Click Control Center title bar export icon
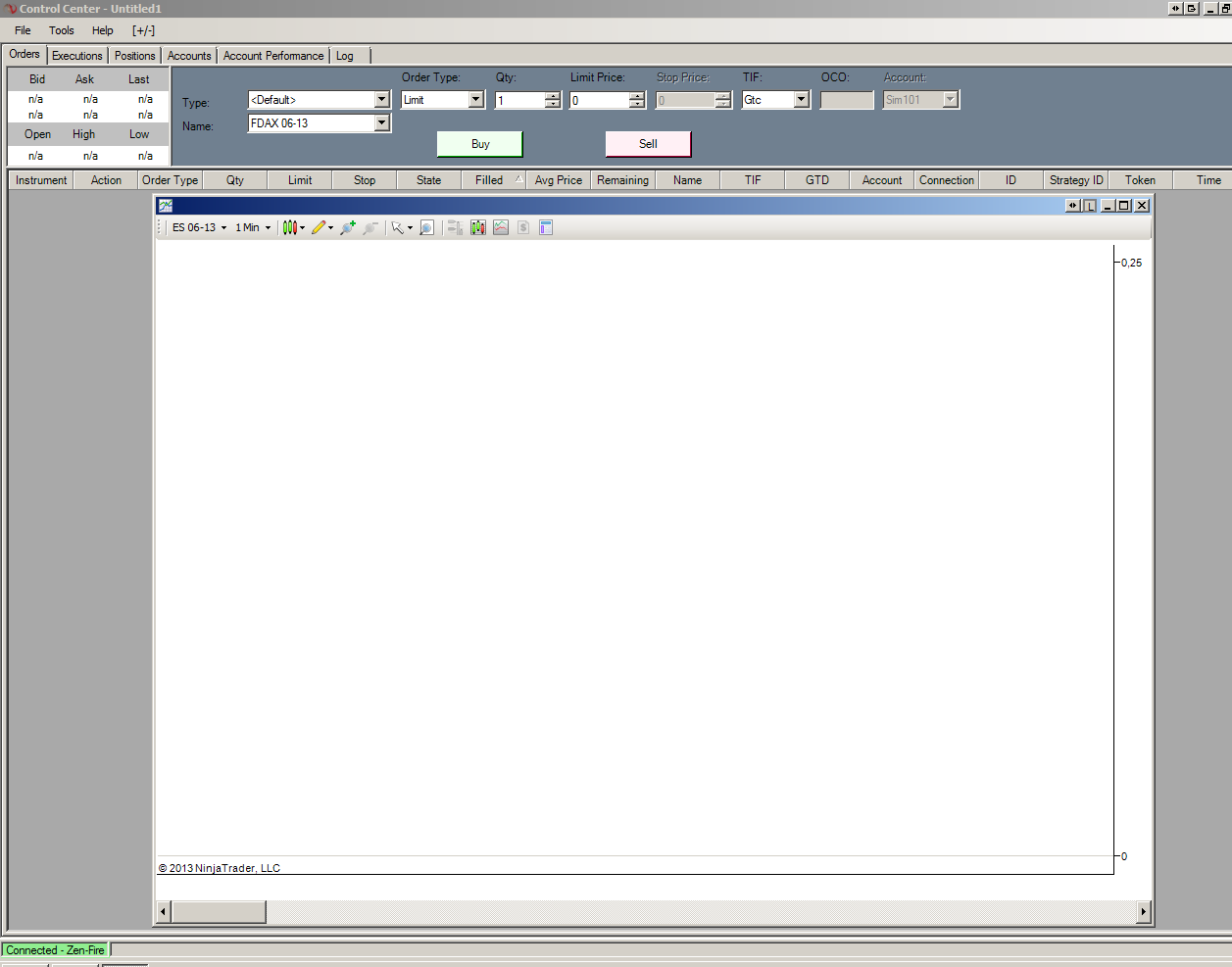 coord(1192,9)
